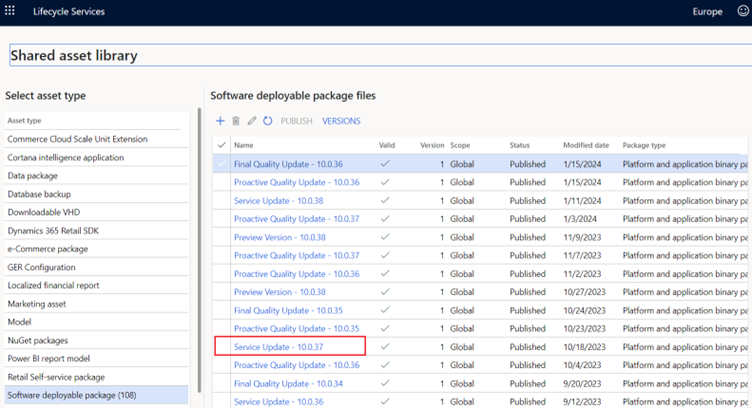The width and height of the screenshot is (752, 408).
Task: Click the PUBLISH toolbar button
Action: pyautogui.click(x=296, y=121)
